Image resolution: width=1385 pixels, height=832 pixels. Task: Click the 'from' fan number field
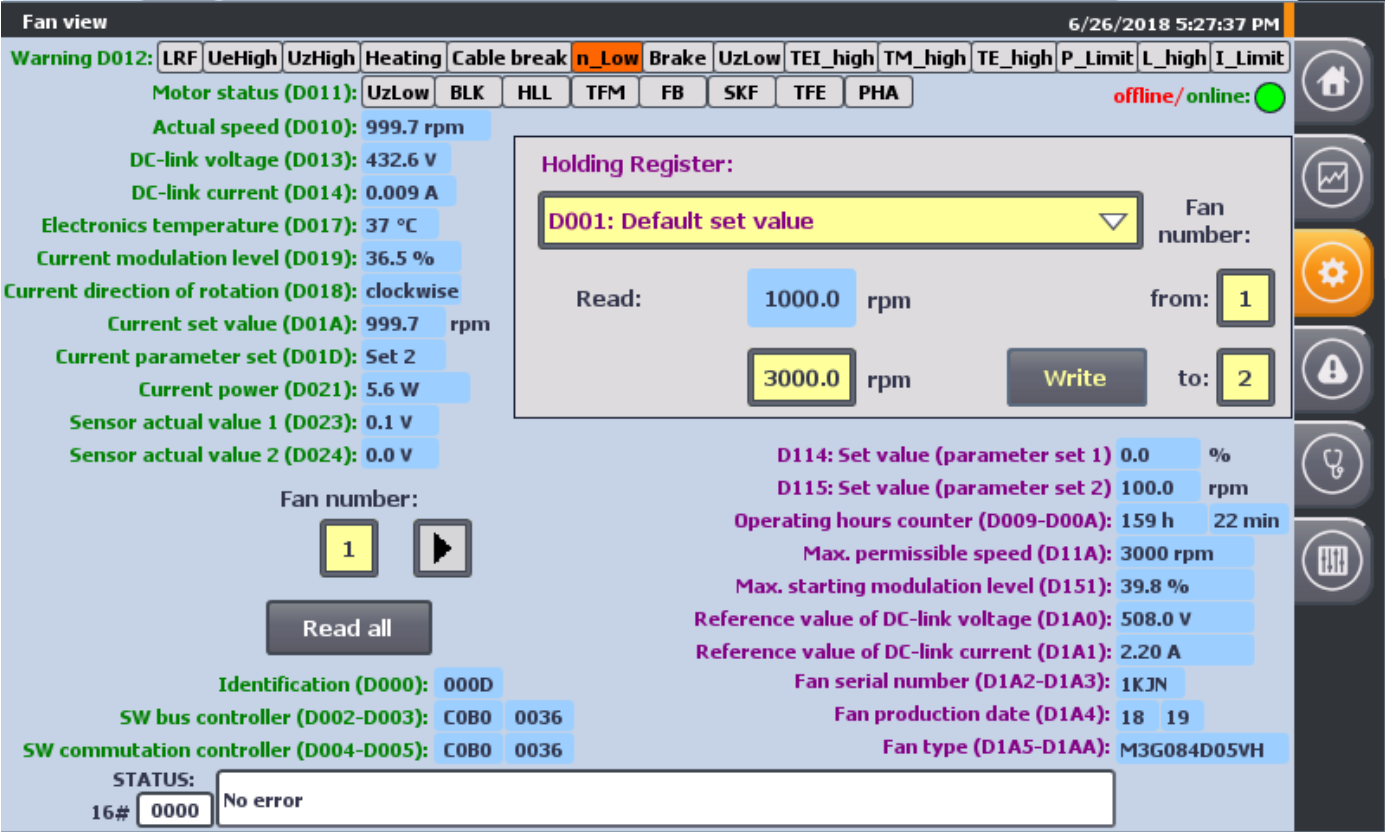click(1245, 298)
